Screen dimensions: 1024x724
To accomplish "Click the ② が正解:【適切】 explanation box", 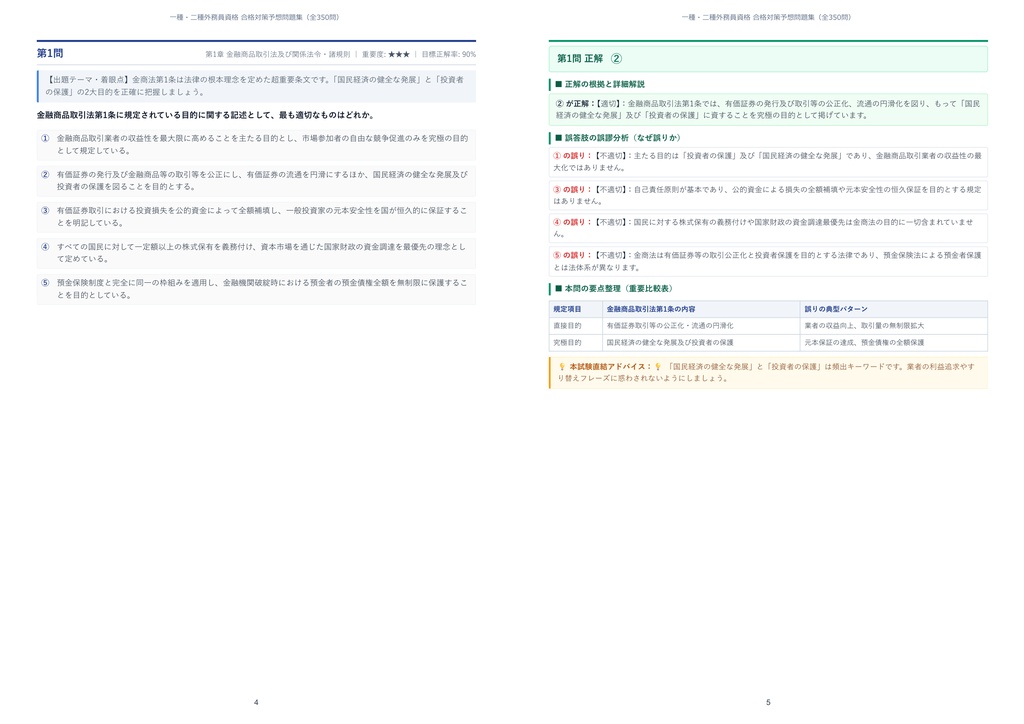I will coord(768,109).
